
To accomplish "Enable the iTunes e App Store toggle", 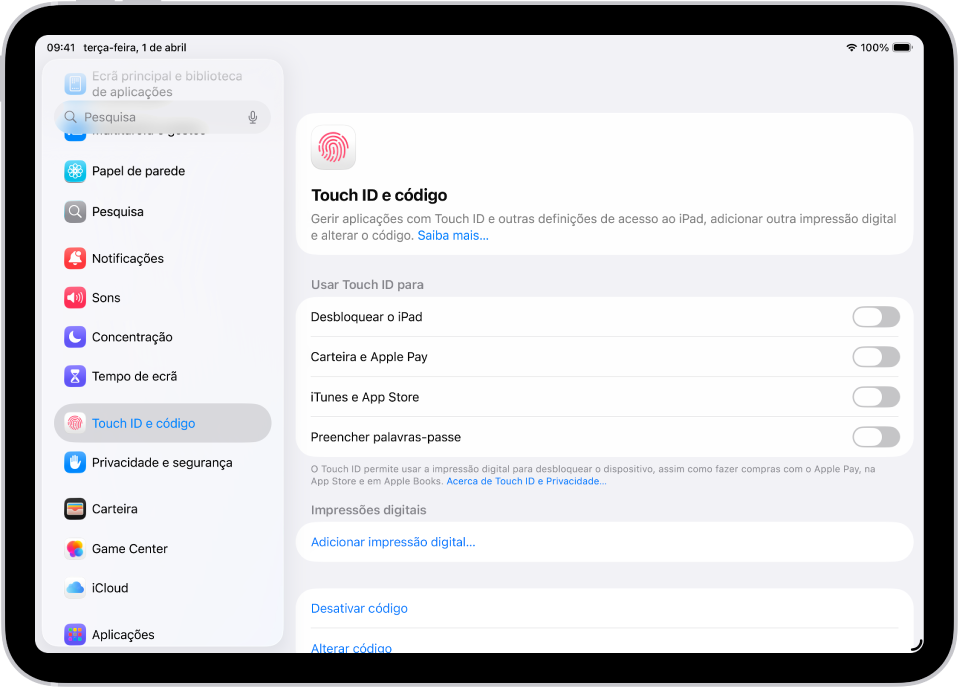I will [876, 397].
